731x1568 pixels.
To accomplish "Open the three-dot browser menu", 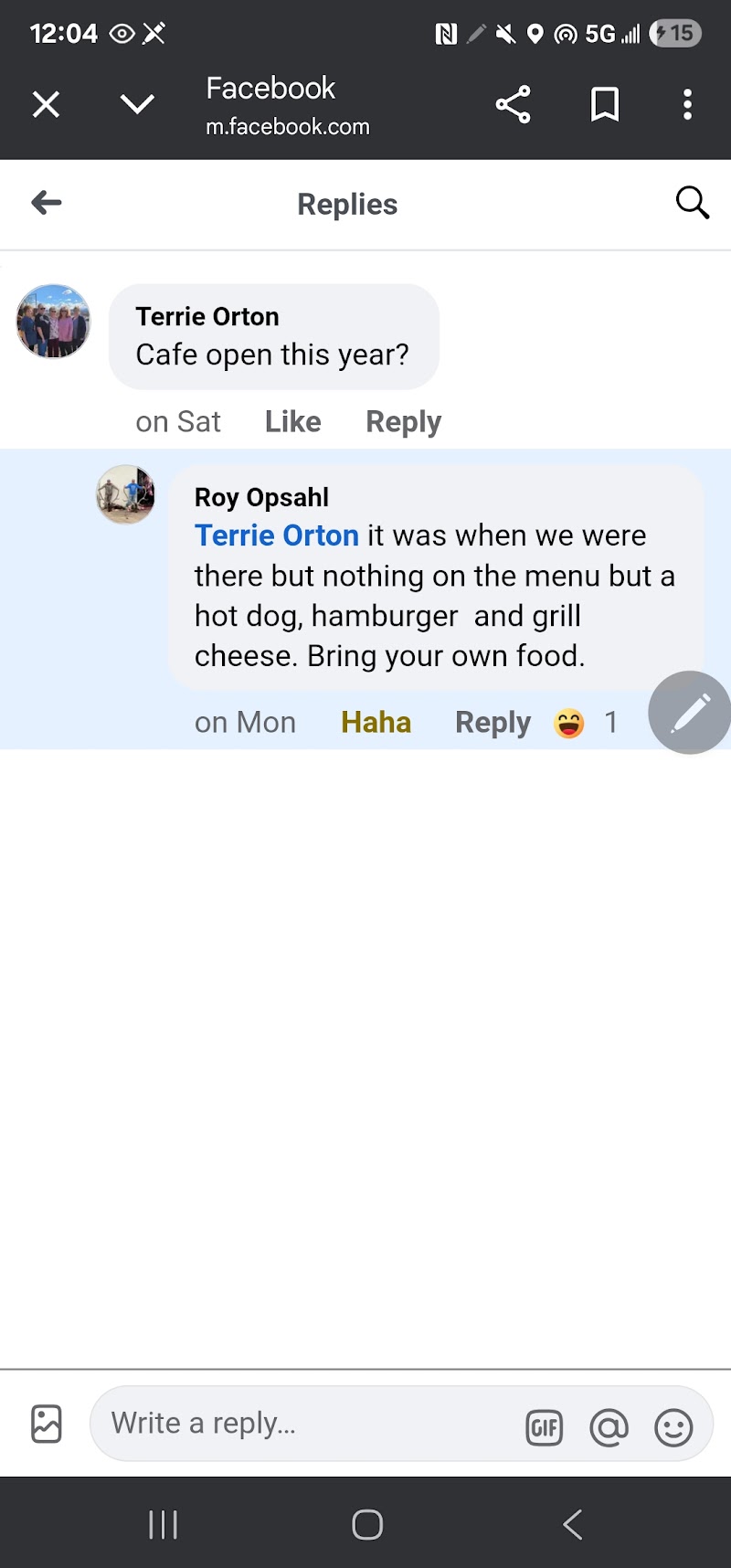I will coord(687,104).
